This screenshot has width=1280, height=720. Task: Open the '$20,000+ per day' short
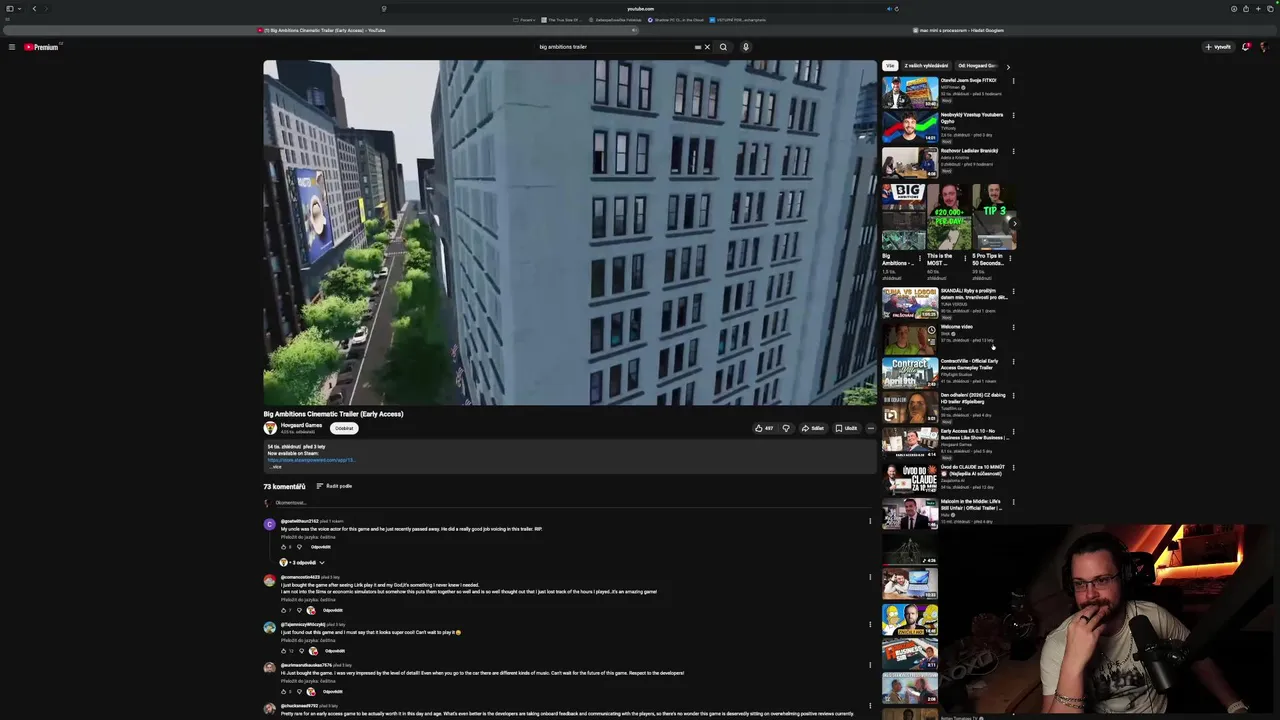coord(948,216)
